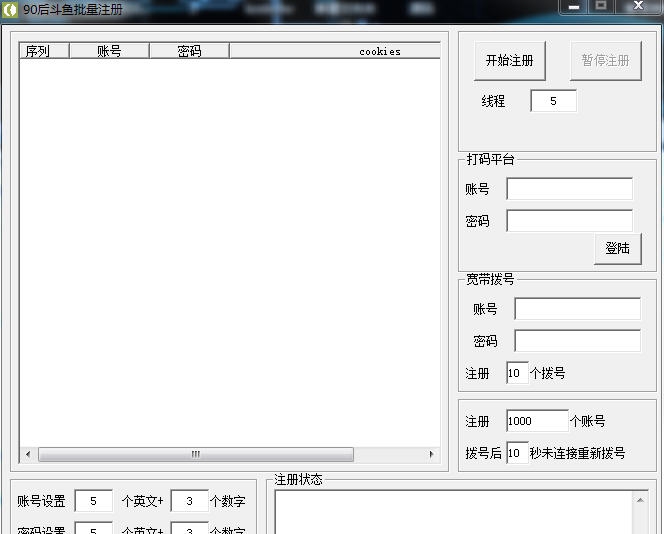Select the 宽带拨号 密码 input field

[x=577, y=340]
